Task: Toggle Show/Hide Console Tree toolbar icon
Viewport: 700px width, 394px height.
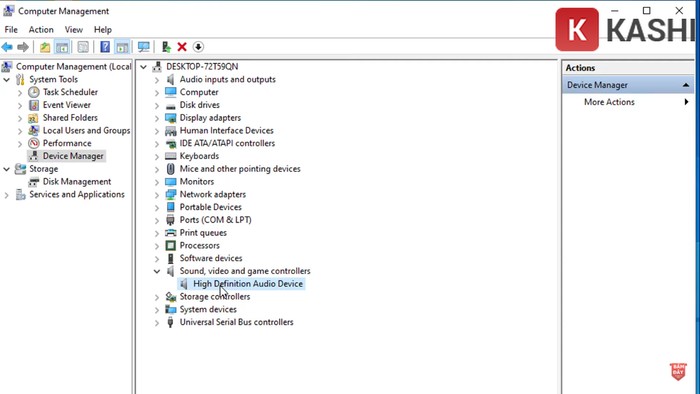Action: (x=62, y=47)
